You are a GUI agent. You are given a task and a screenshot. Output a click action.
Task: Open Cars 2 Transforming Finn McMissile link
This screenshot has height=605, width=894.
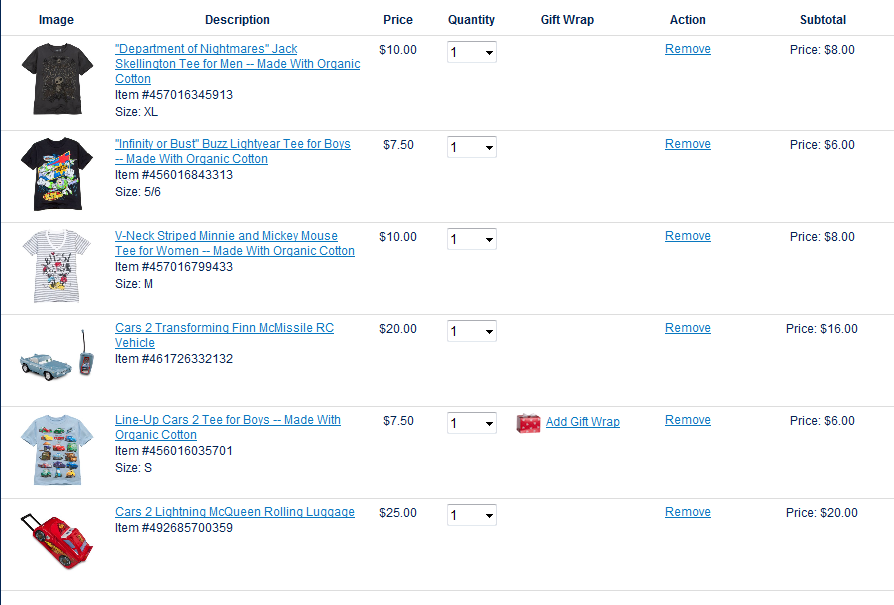click(x=224, y=328)
